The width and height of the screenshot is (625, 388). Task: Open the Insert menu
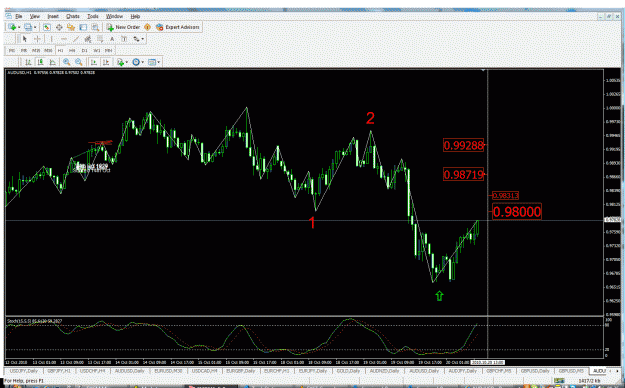53,16
